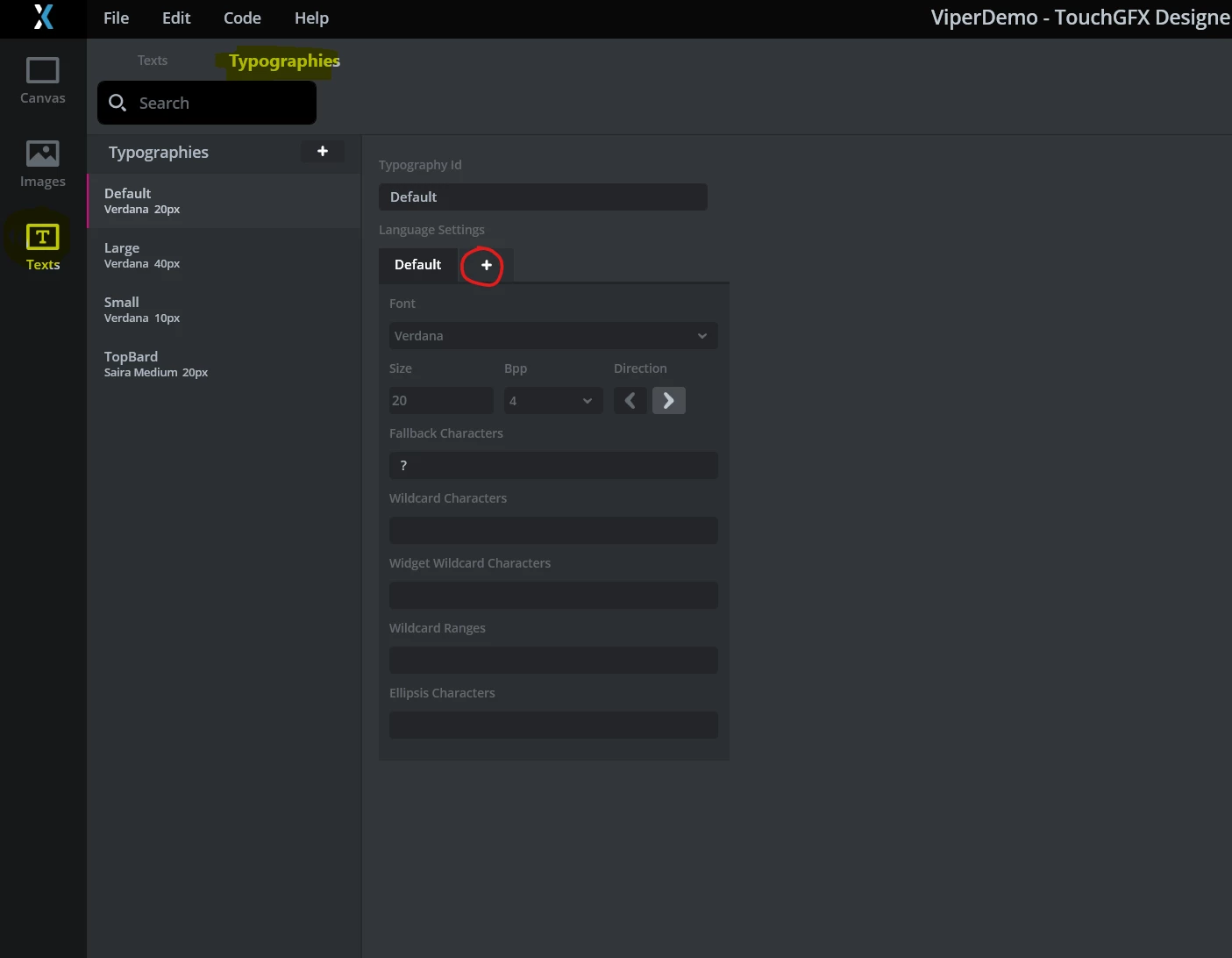The image size is (1232, 958).
Task: Open the Bpp dropdown
Action: tap(553, 401)
